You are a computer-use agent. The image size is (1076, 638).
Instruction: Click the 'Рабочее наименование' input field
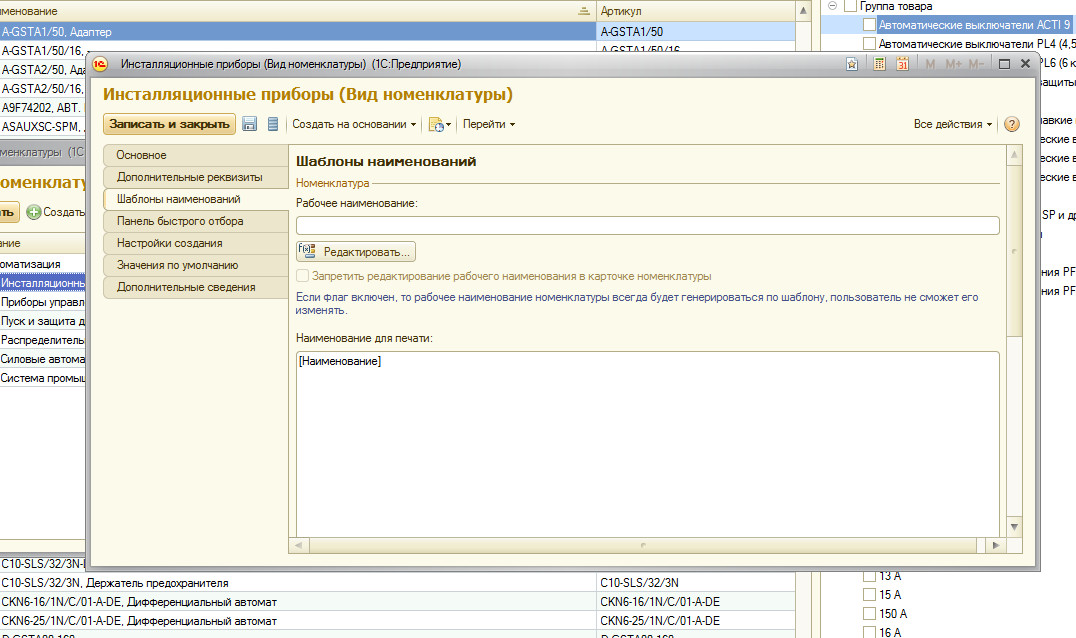coord(647,225)
